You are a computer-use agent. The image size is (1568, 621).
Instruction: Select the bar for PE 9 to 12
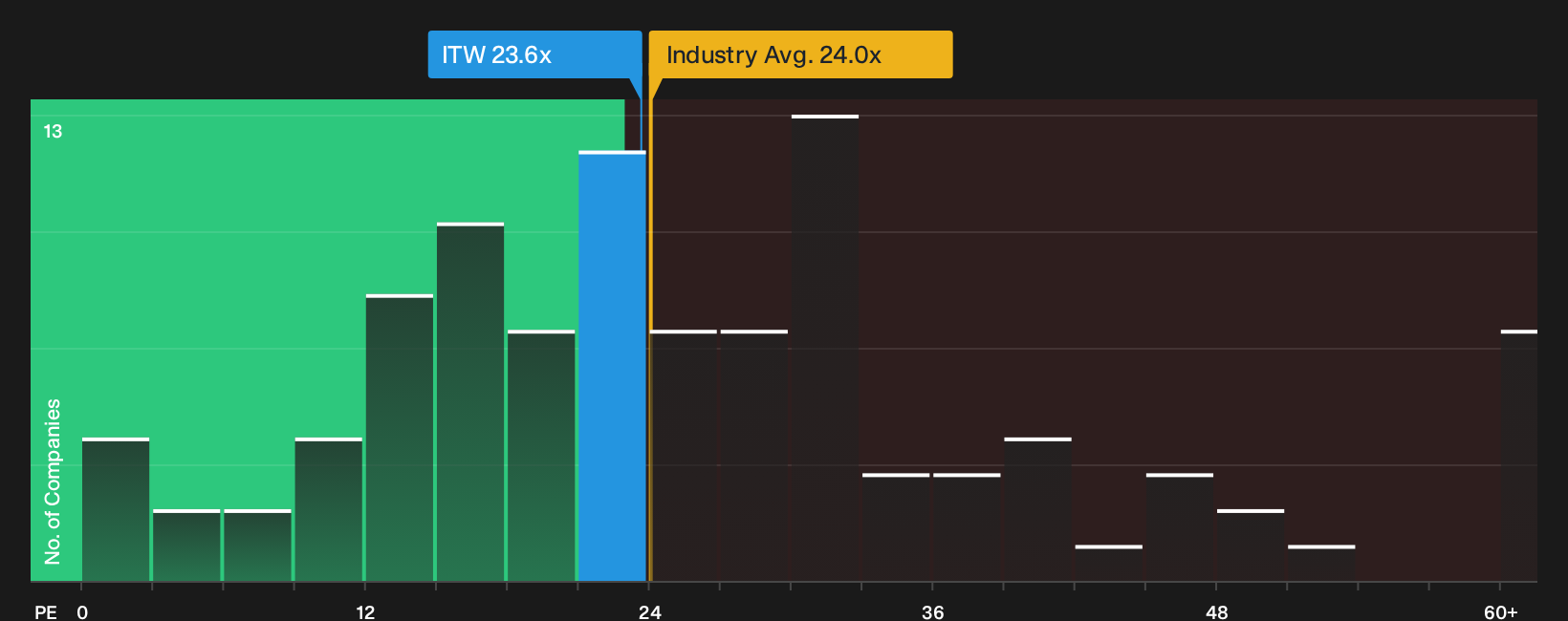(329, 509)
